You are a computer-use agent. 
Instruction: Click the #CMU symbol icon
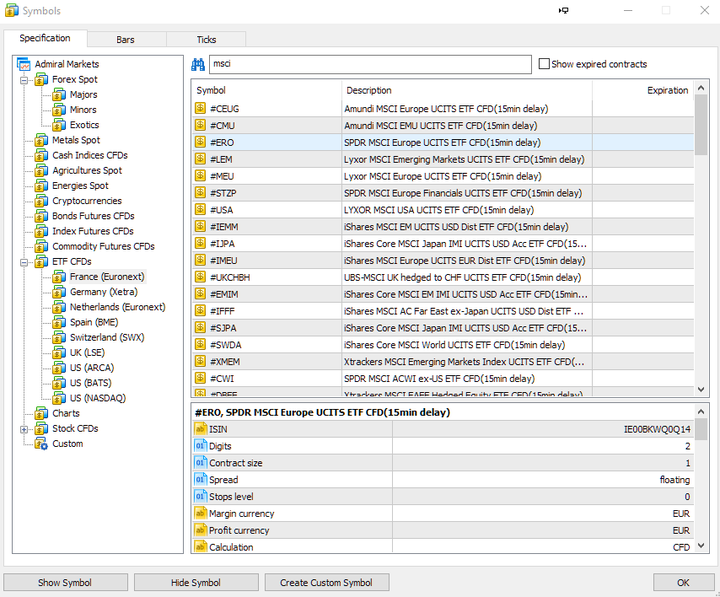[x=200, y=125]
